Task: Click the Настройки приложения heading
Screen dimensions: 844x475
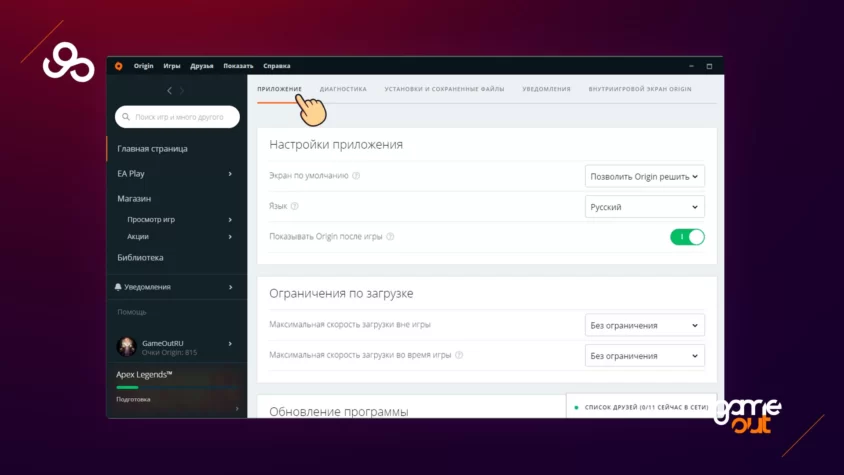Action: 336,144
